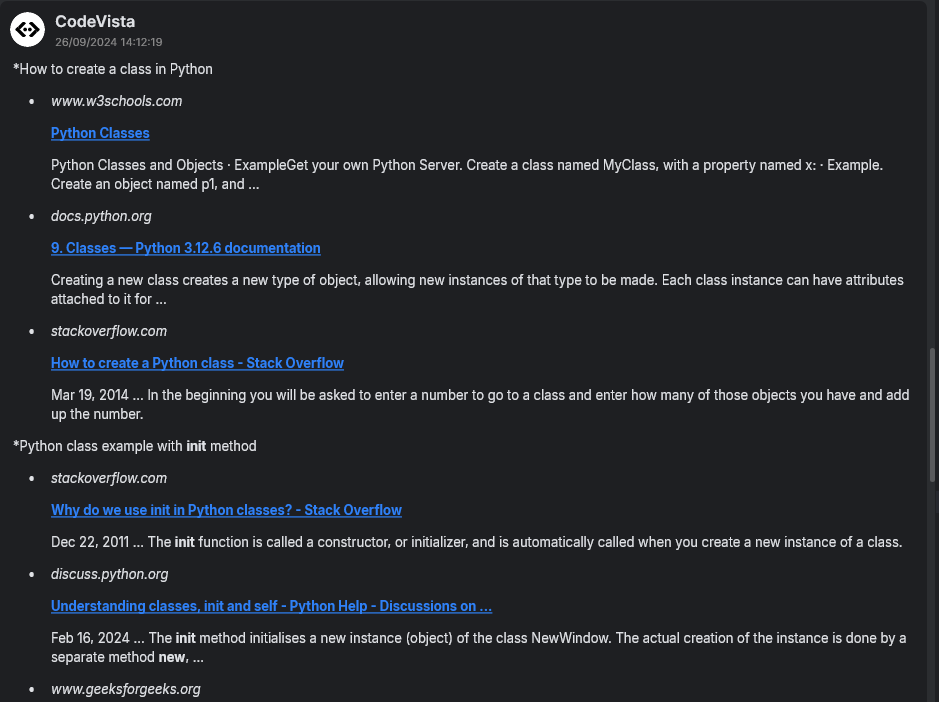Open the Python Classes link
Screen dimensions: 939x702
(100, 133)
